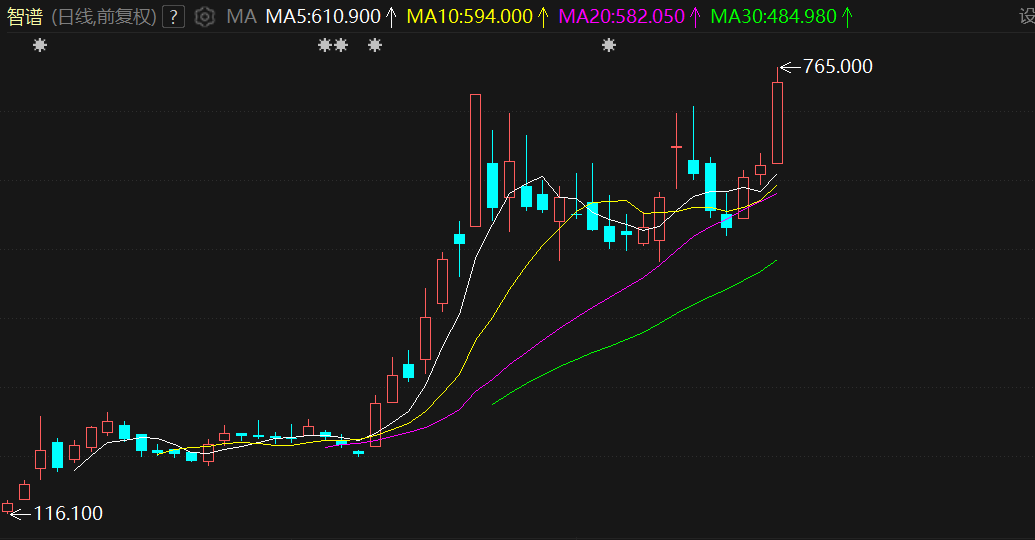
Task: Open the MA indicator type selector
Action: (x=241, y=16)
